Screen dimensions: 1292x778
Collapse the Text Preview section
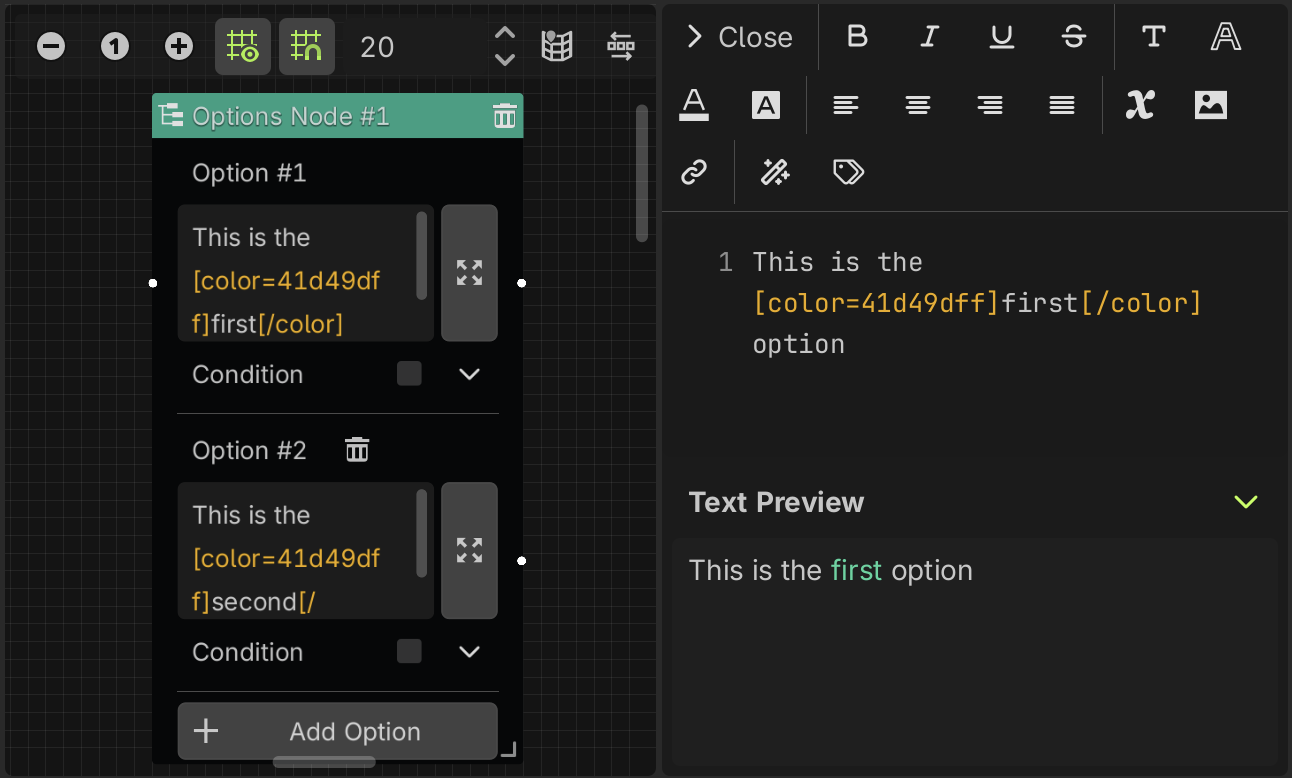point(1246,502)
